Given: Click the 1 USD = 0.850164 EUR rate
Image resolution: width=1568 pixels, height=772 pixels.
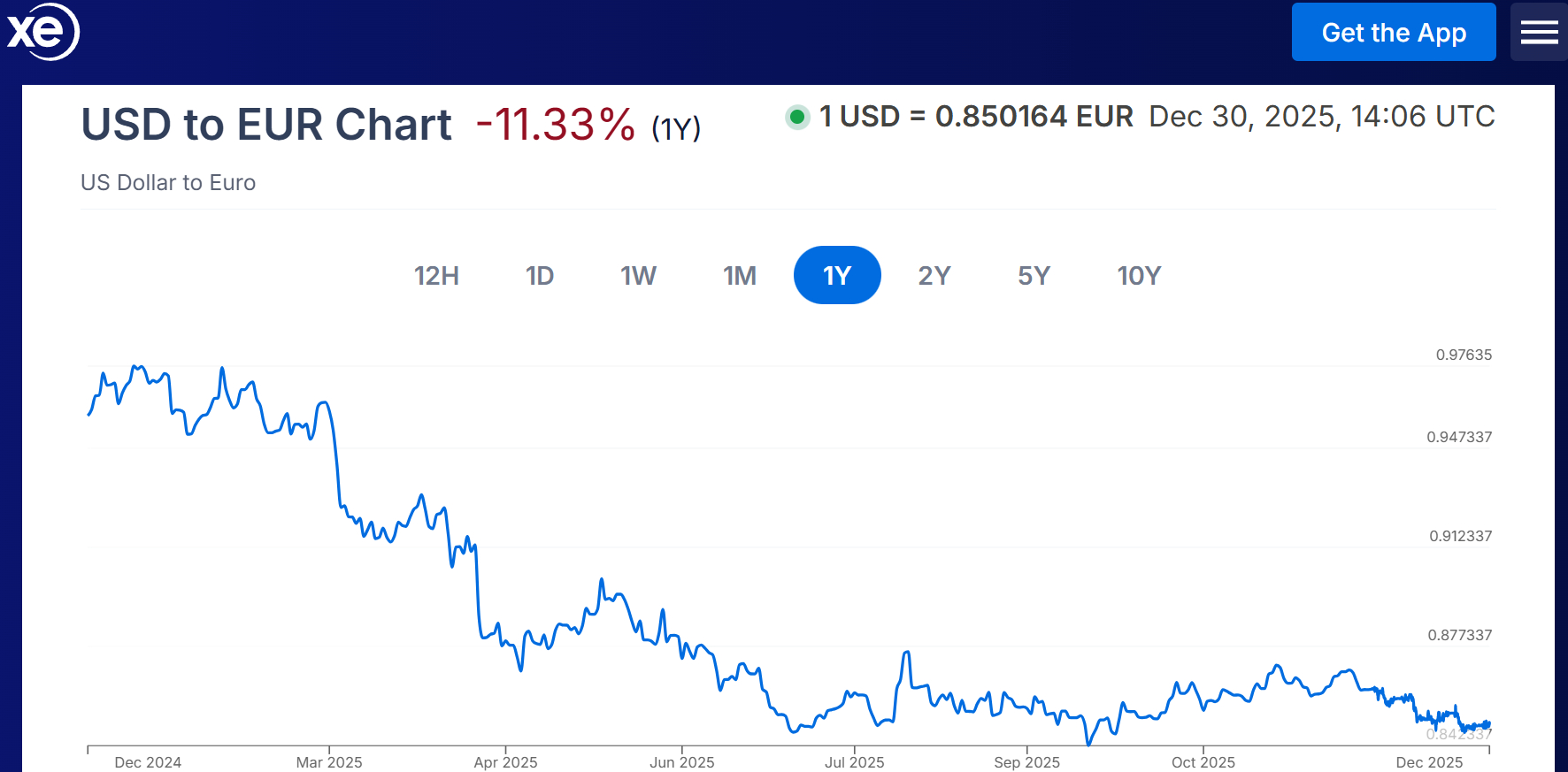Looking at the screenshot, I should click(x=976, y=117).
